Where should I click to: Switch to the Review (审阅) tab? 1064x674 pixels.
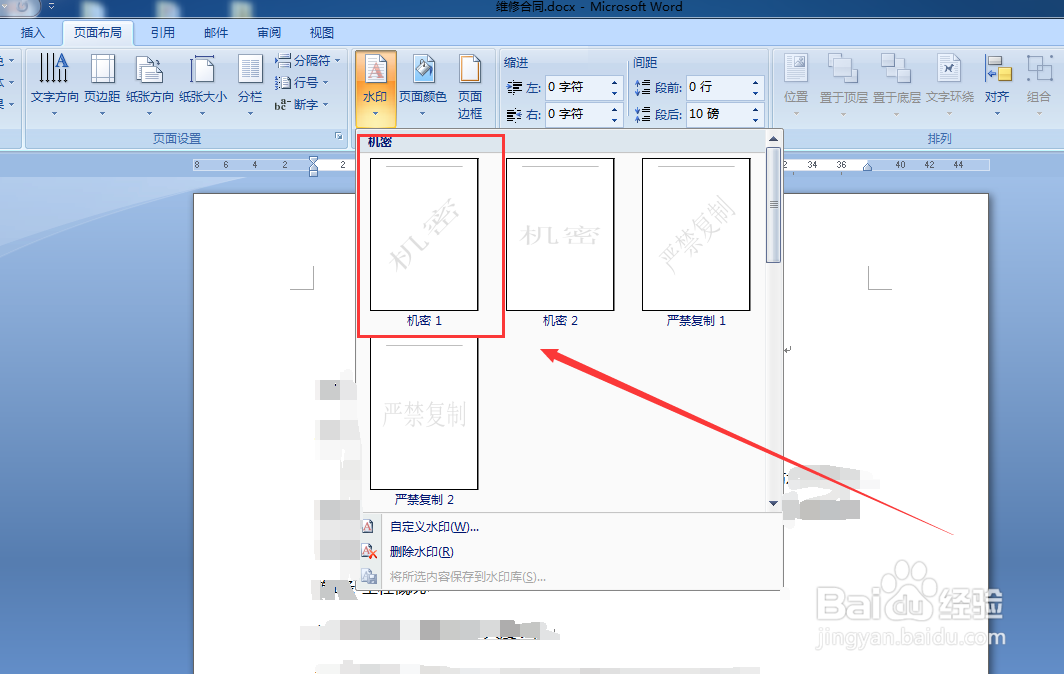click(x=269, y=33)
